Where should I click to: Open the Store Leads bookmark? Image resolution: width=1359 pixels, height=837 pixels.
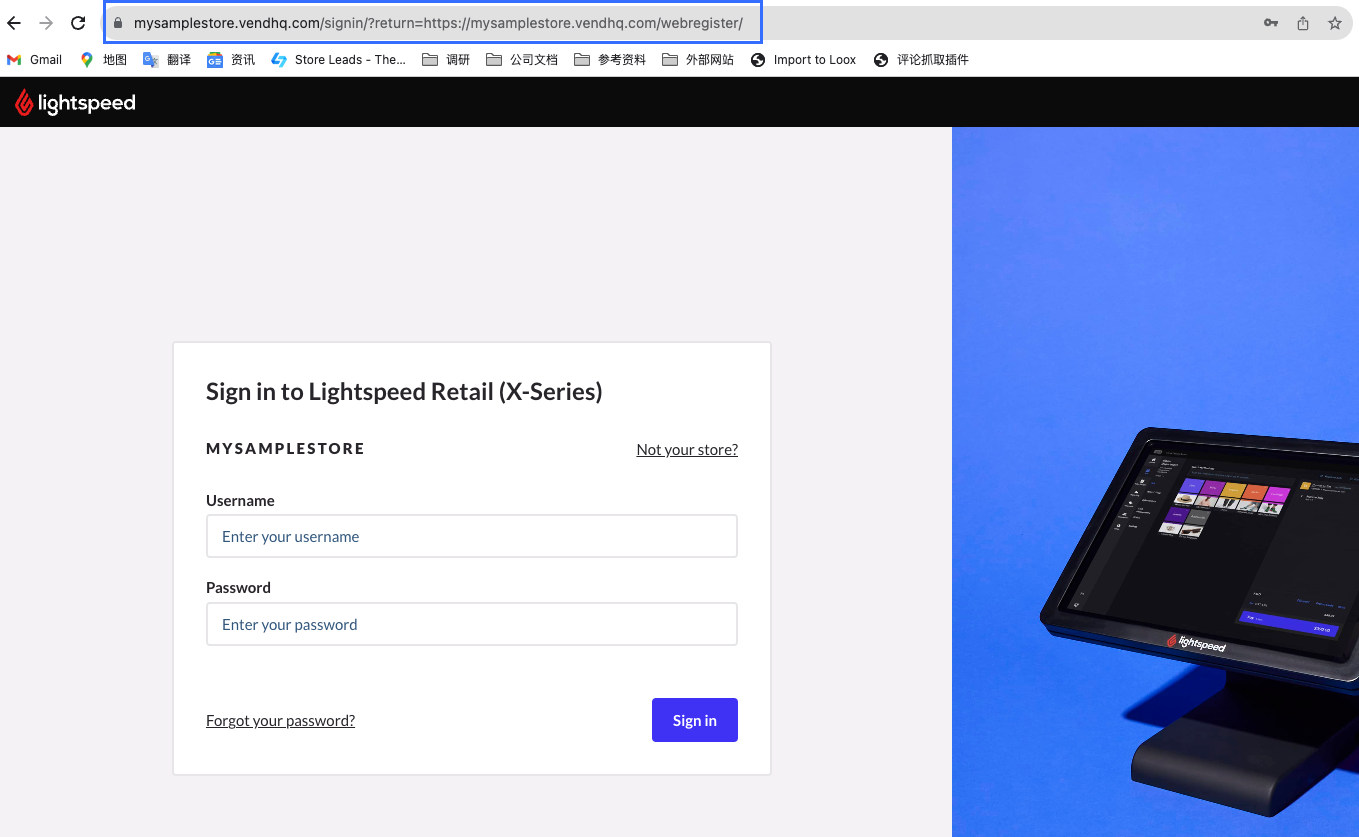click(x=339, y=60)
